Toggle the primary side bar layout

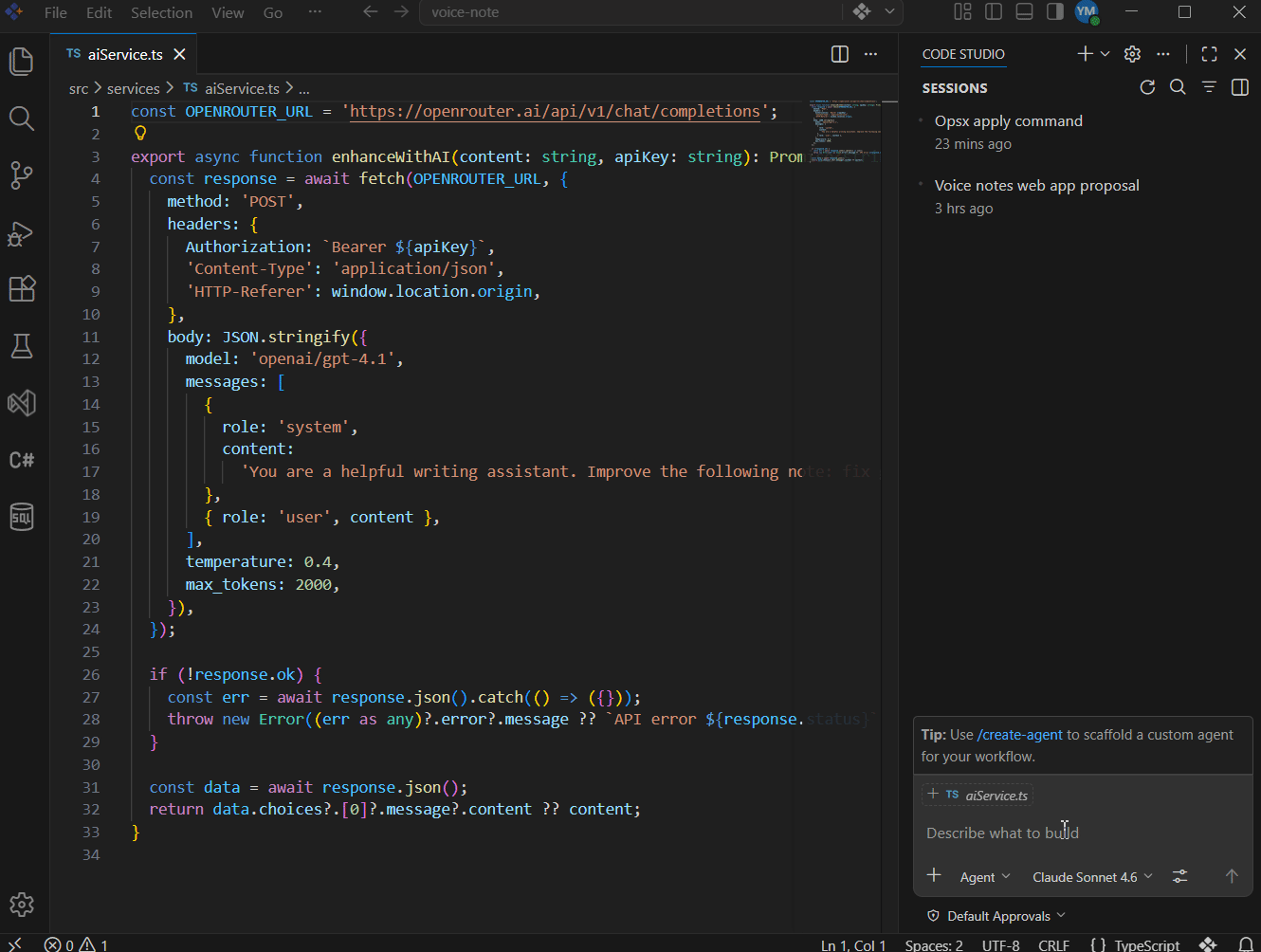pos(994,11)
